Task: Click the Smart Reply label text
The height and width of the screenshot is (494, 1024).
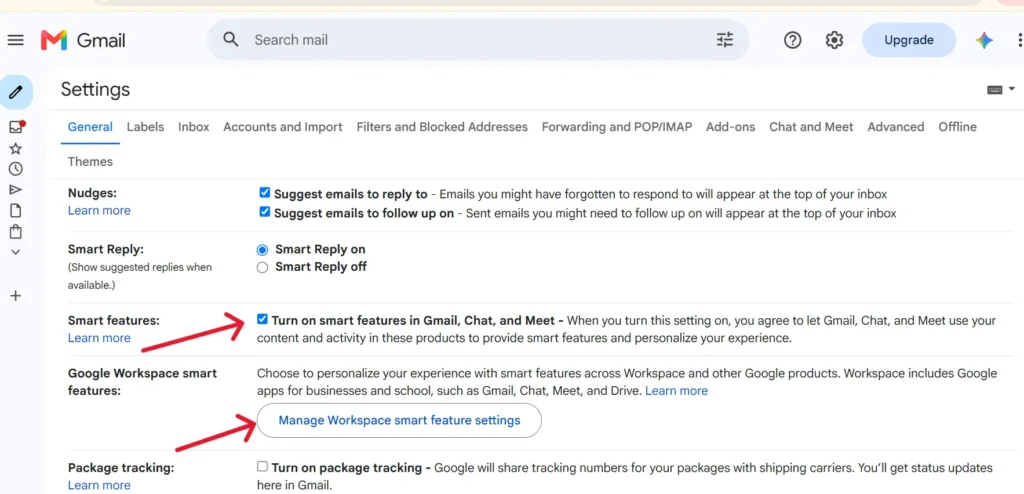Action: [106, 249]
